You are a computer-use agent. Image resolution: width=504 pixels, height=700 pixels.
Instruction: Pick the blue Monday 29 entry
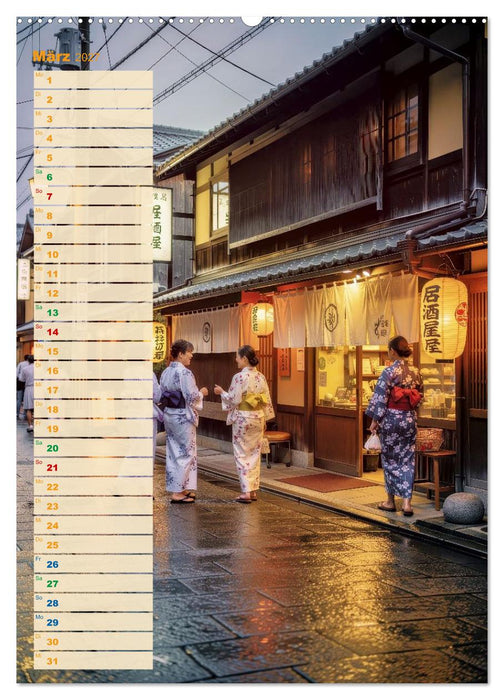(93, 622)
